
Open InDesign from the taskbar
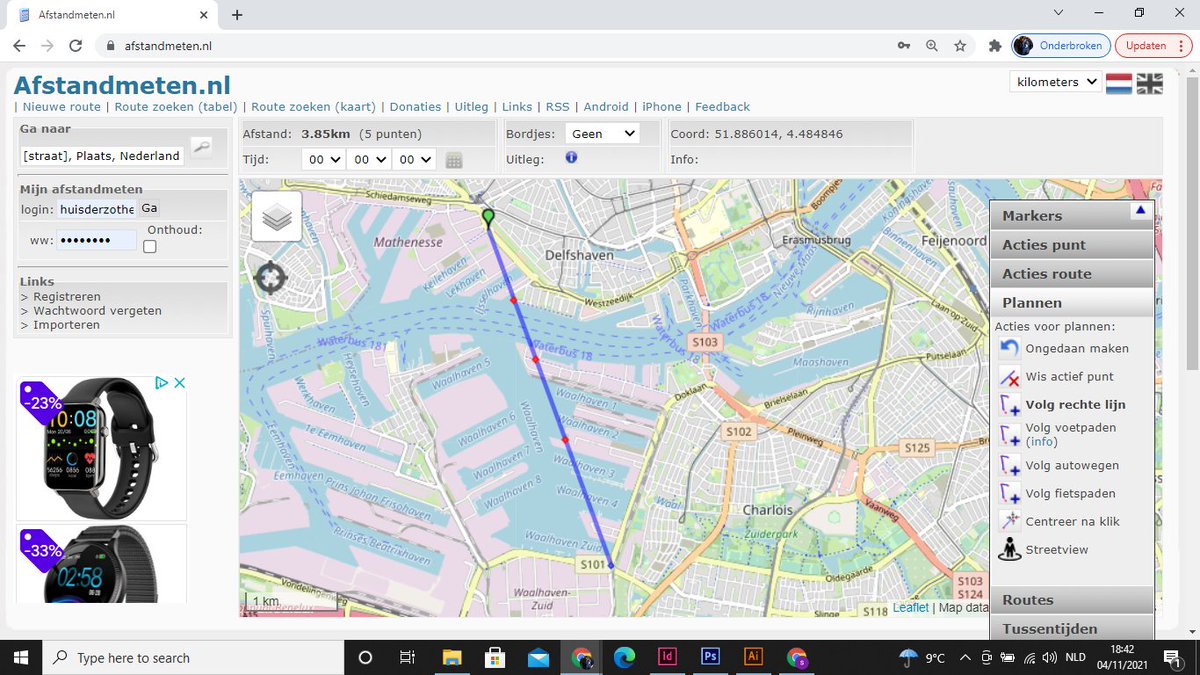click(x=667, y=657)
